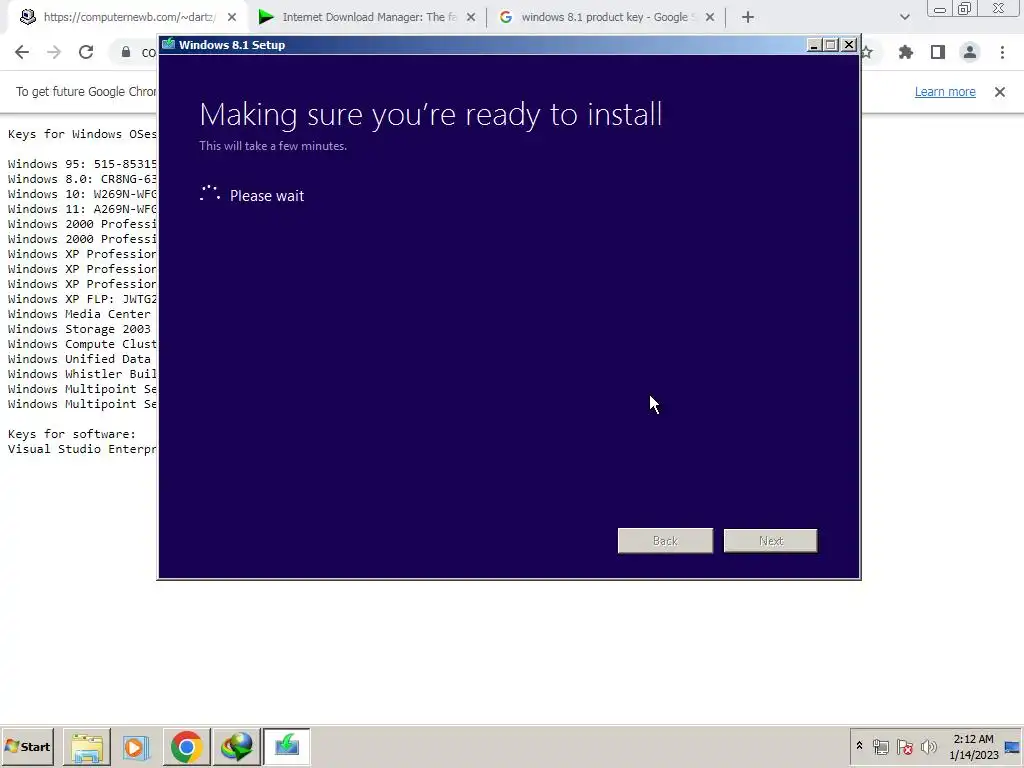
Task: Select the 'Windows Media Center' line
Action: pos(79,314)
